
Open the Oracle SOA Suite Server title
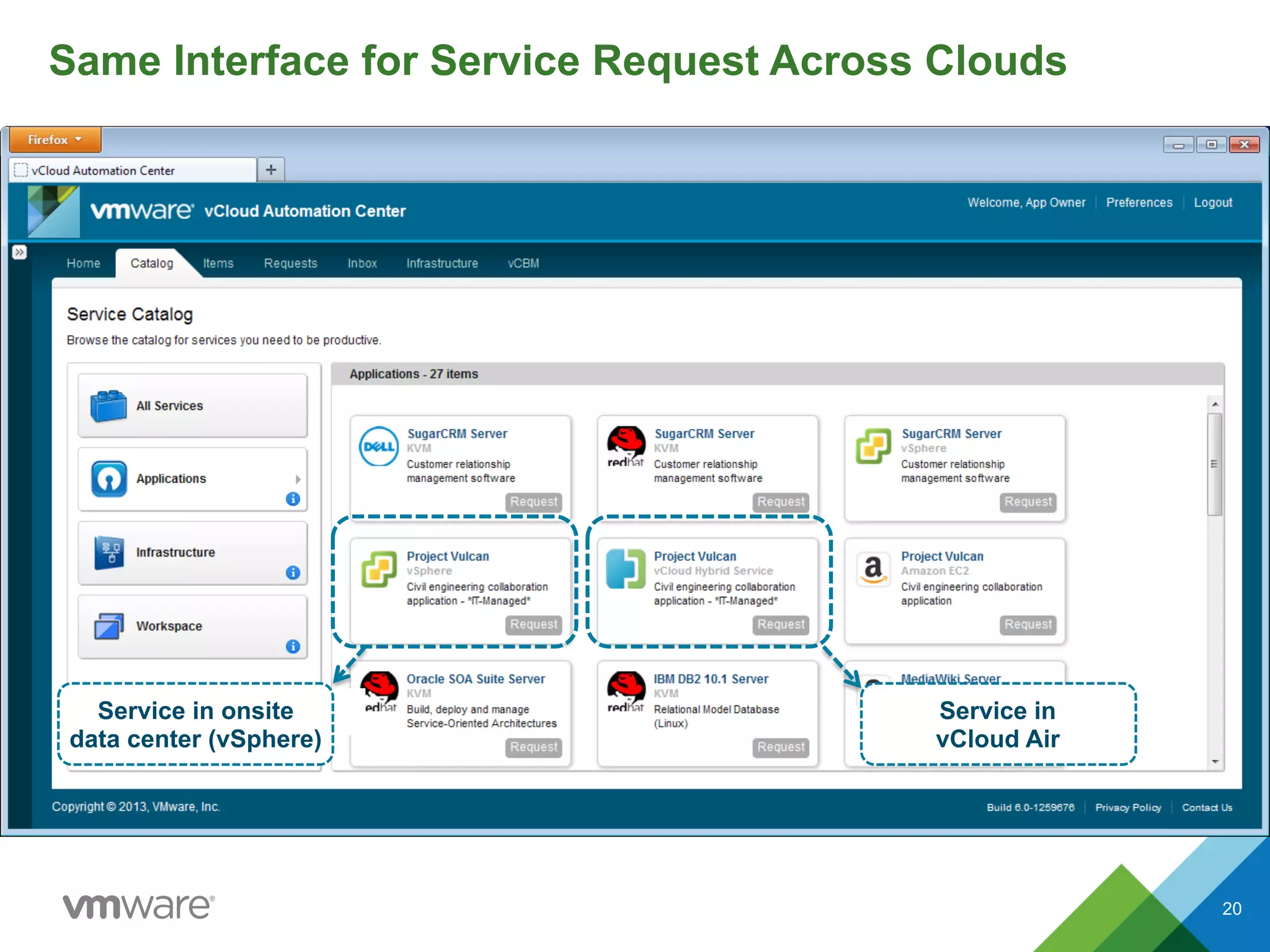click(476, 679)
